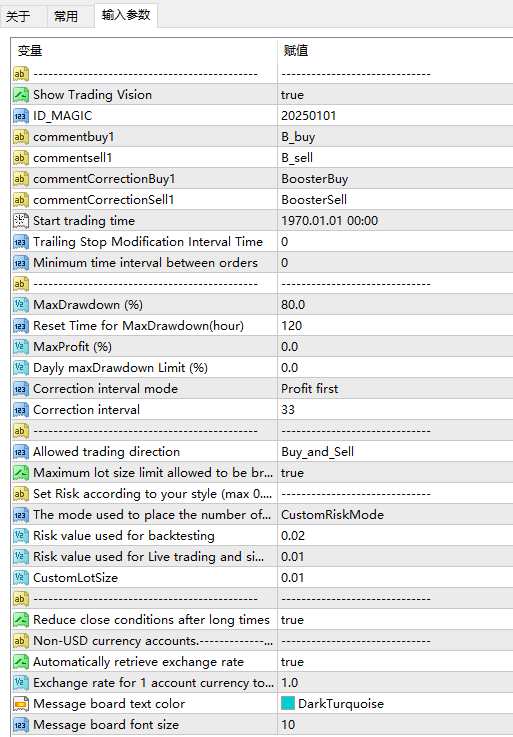Click the enum icon beside Correction interval mode
This screenshot has height=737, width=513.
pyautogui.click(x=21, y=389)
